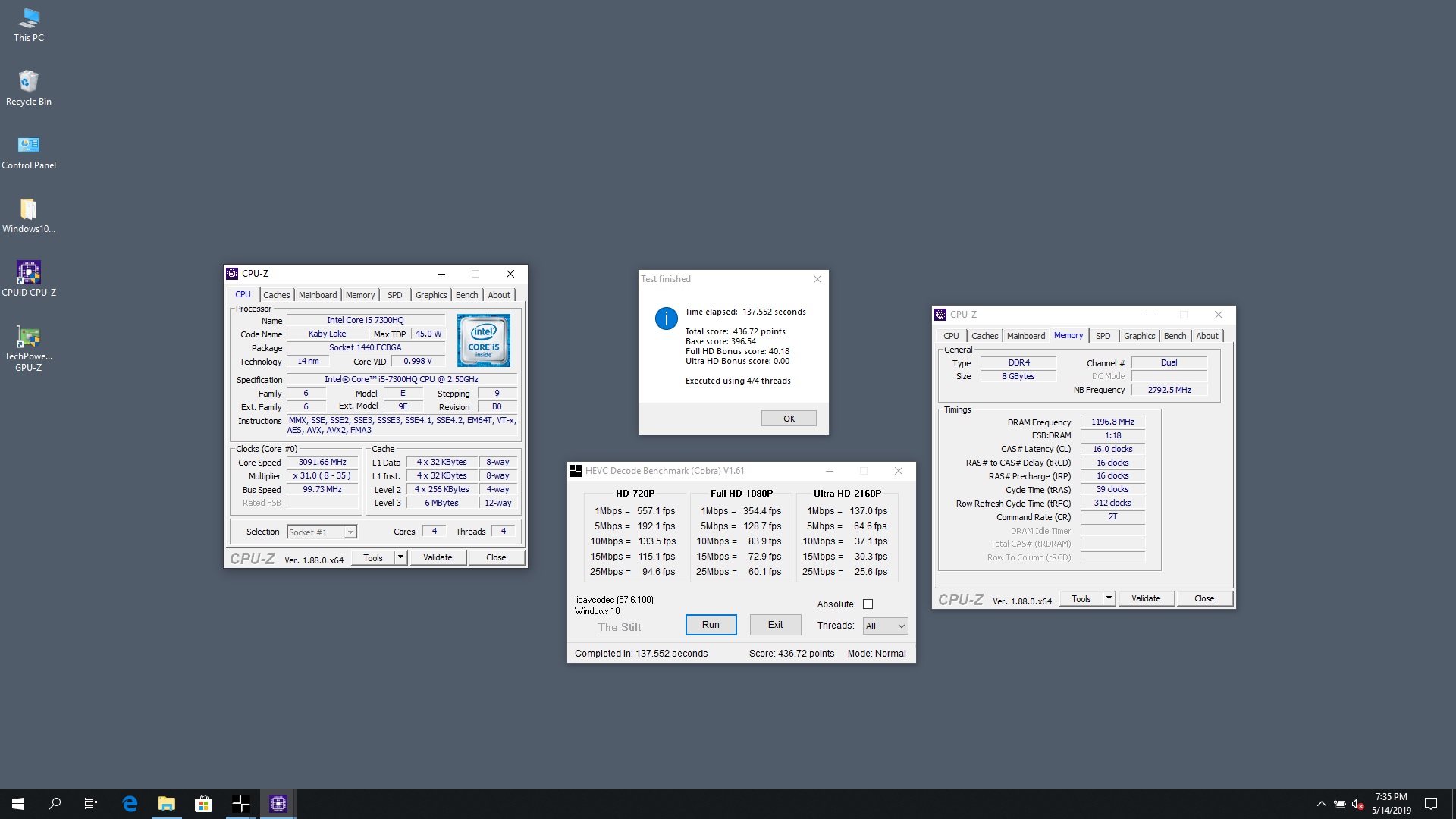The width and height of the screenshot is (1456, 819).
Task: Toggle the Absolute checkbox in HEVC benchmark
Action: pos(868,604)
